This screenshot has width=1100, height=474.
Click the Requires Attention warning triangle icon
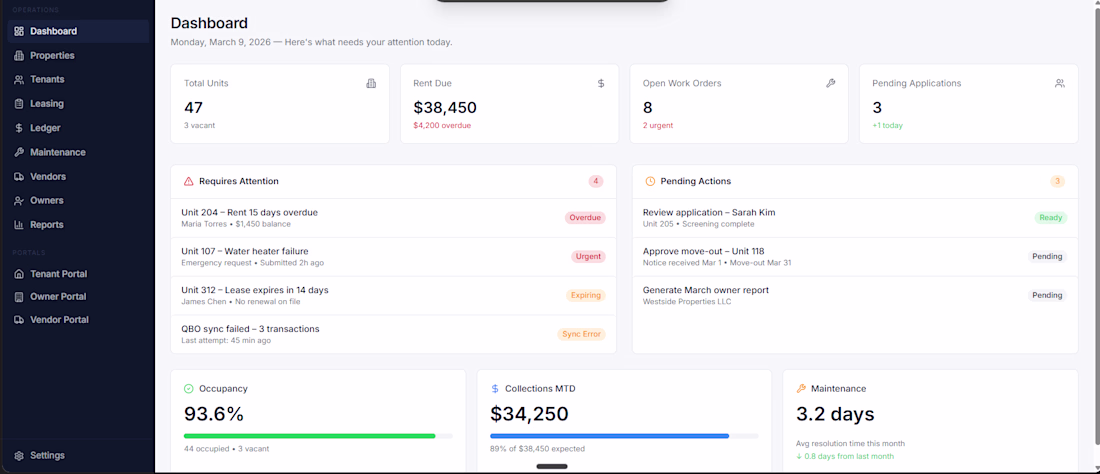pos(188,181)
